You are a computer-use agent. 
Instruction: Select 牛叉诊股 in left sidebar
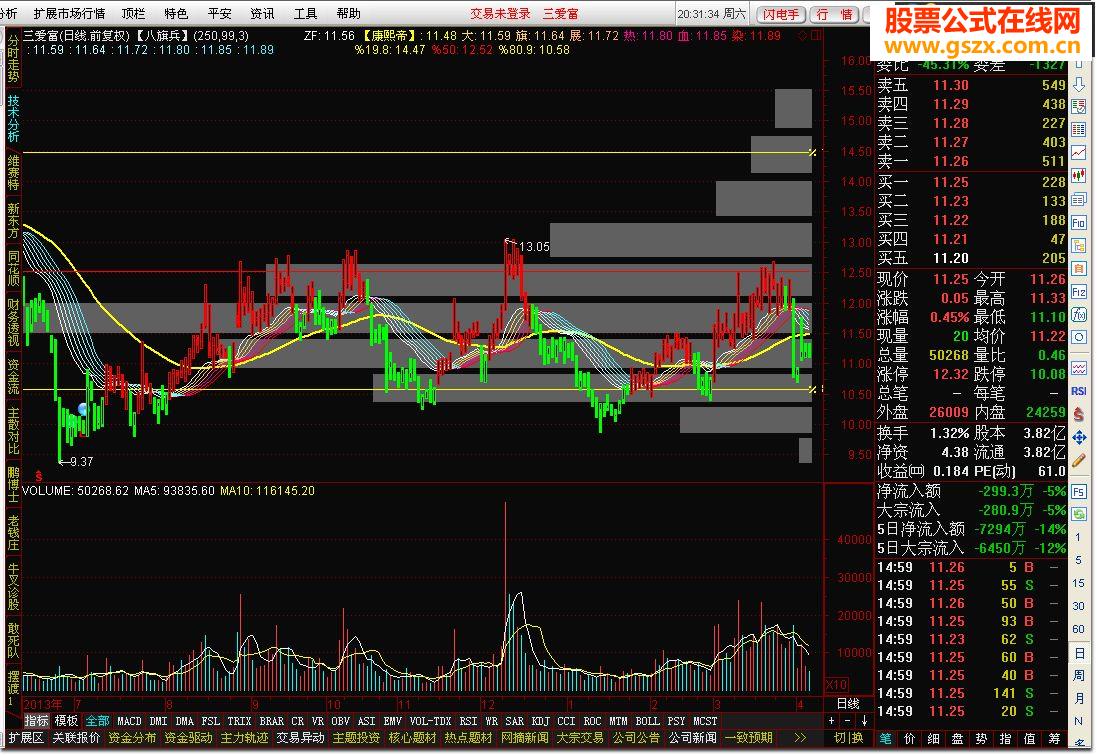tap(13, 586)
